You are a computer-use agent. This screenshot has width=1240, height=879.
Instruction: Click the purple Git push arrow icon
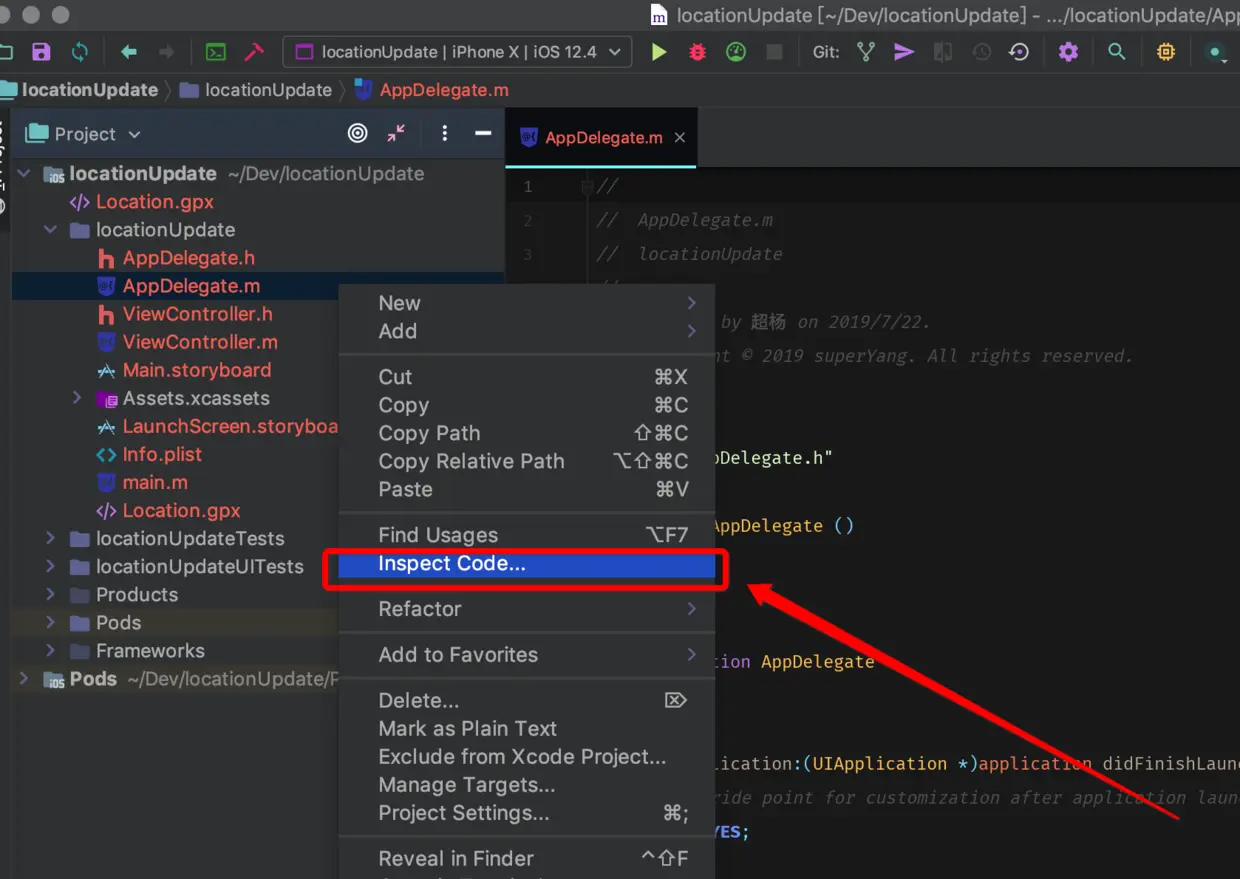point(904,52)
